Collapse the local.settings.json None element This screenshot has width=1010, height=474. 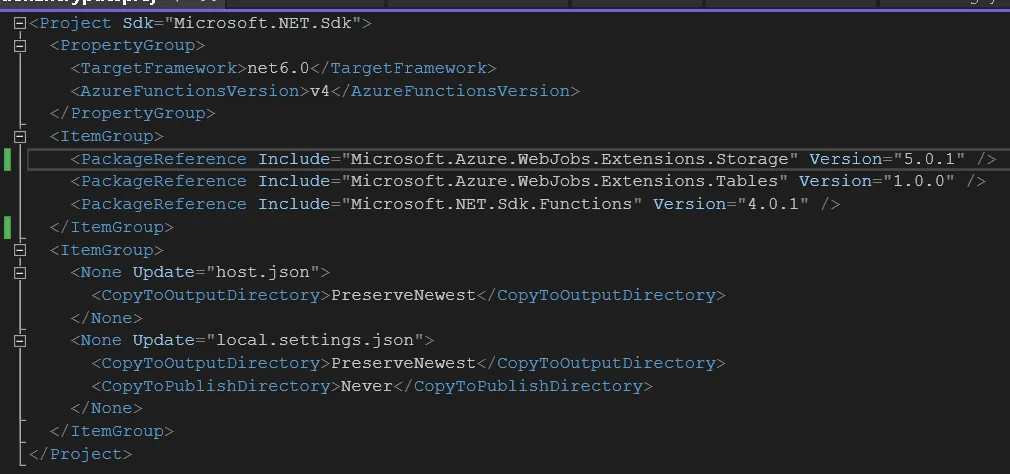20,341
